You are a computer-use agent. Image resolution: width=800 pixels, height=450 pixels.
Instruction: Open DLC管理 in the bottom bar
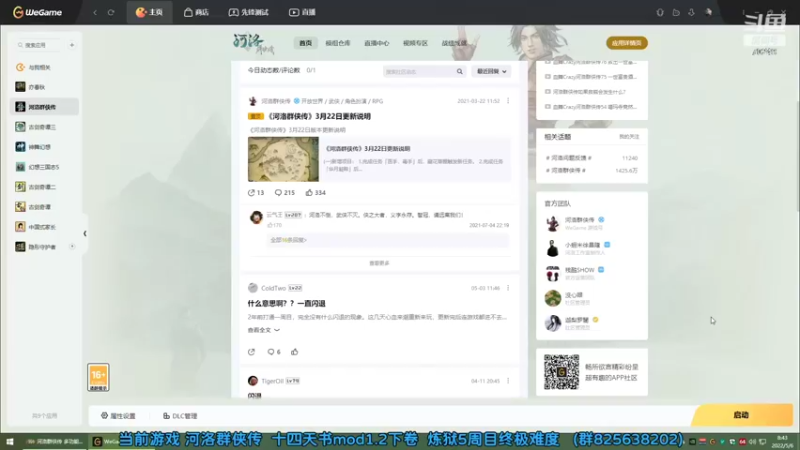pos(180,416)
